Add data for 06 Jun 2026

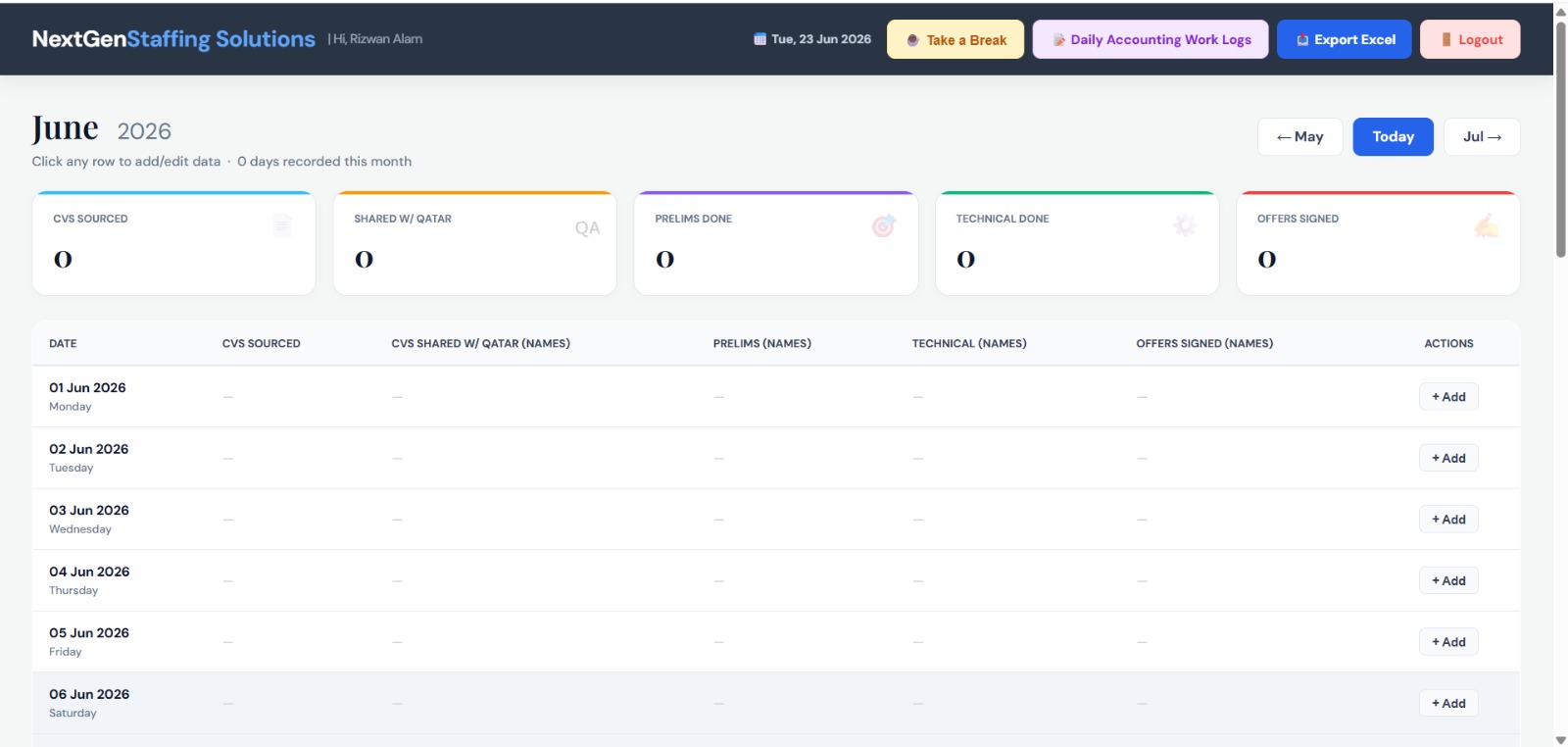tap(1448, 703)
